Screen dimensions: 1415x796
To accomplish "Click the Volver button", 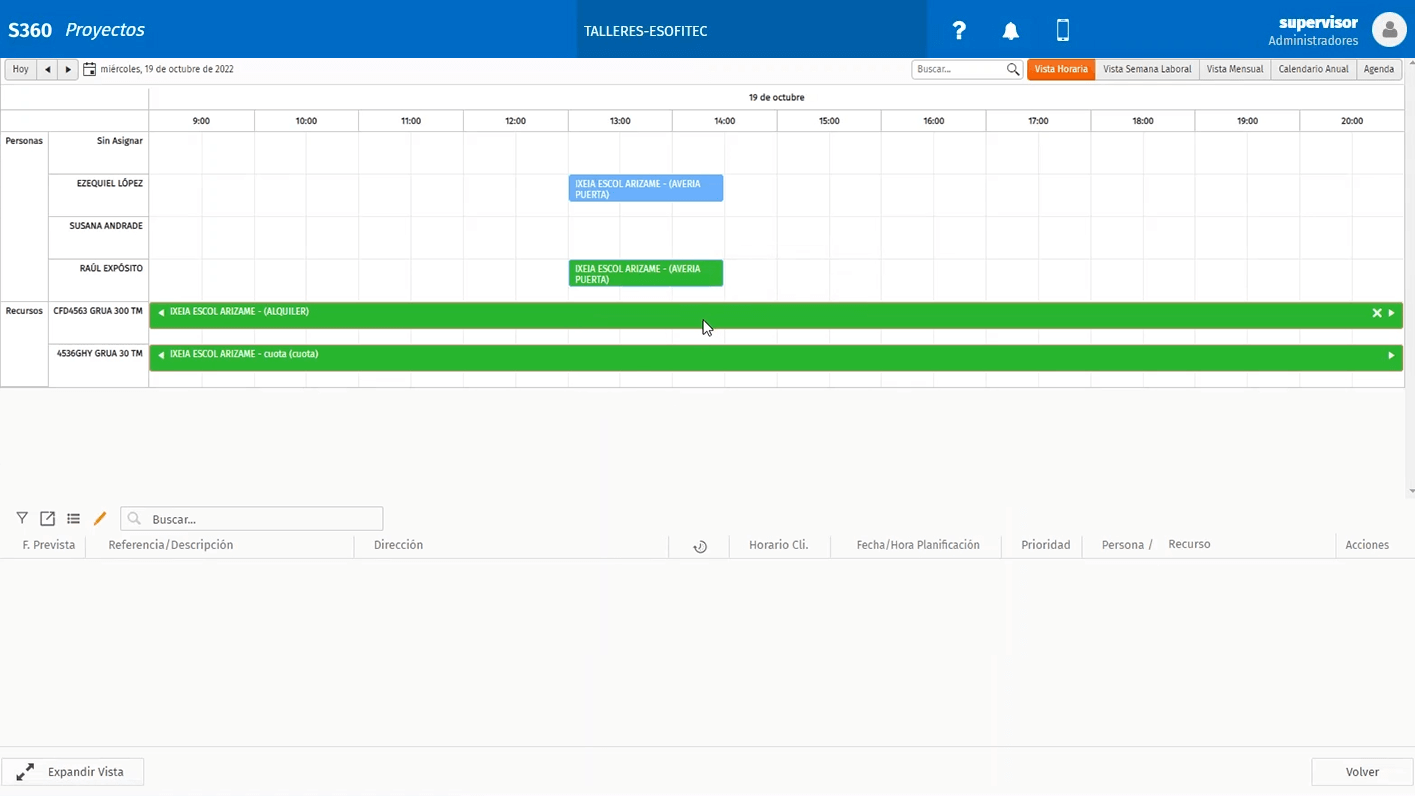I will [x=1362, y=772].
